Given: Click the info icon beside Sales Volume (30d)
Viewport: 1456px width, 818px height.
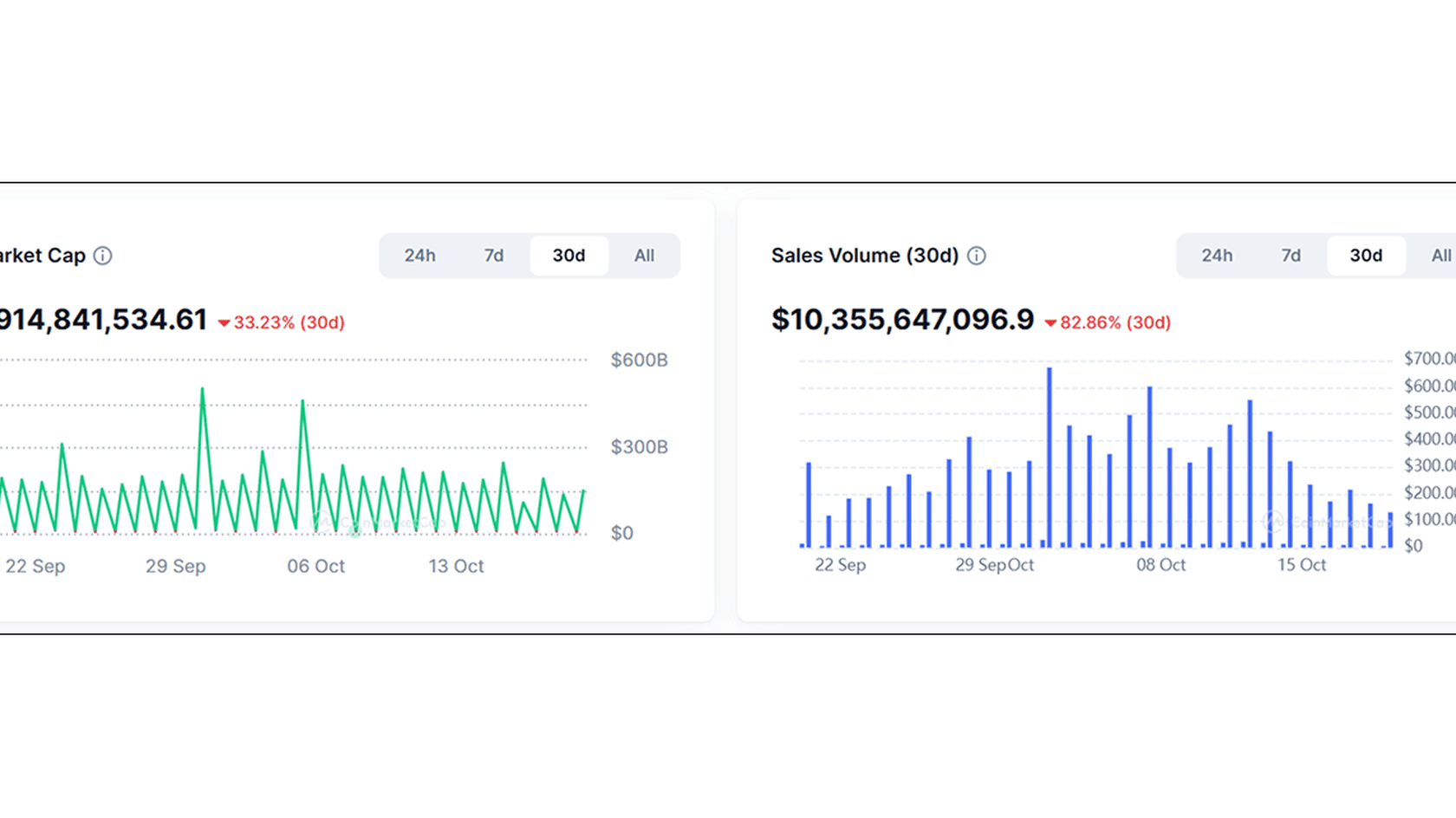Looking at the screenshot, I should 976,256.
